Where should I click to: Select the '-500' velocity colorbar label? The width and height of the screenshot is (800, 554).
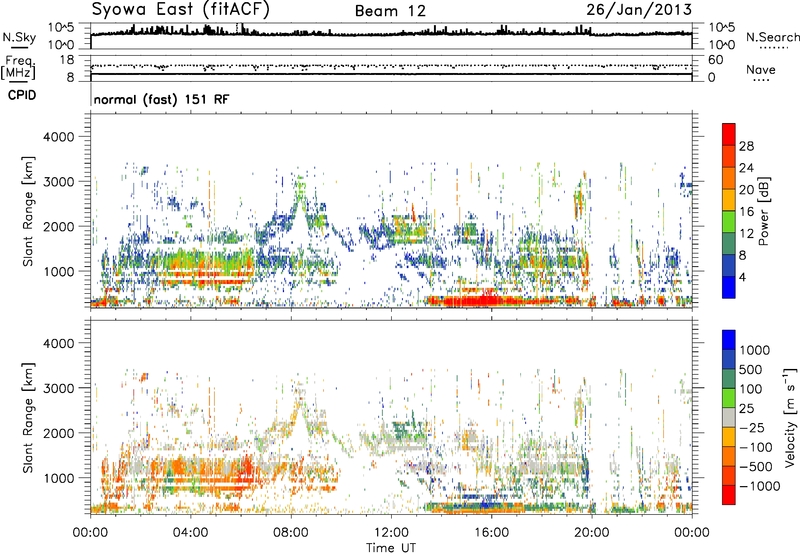click(x=756, y=467)
